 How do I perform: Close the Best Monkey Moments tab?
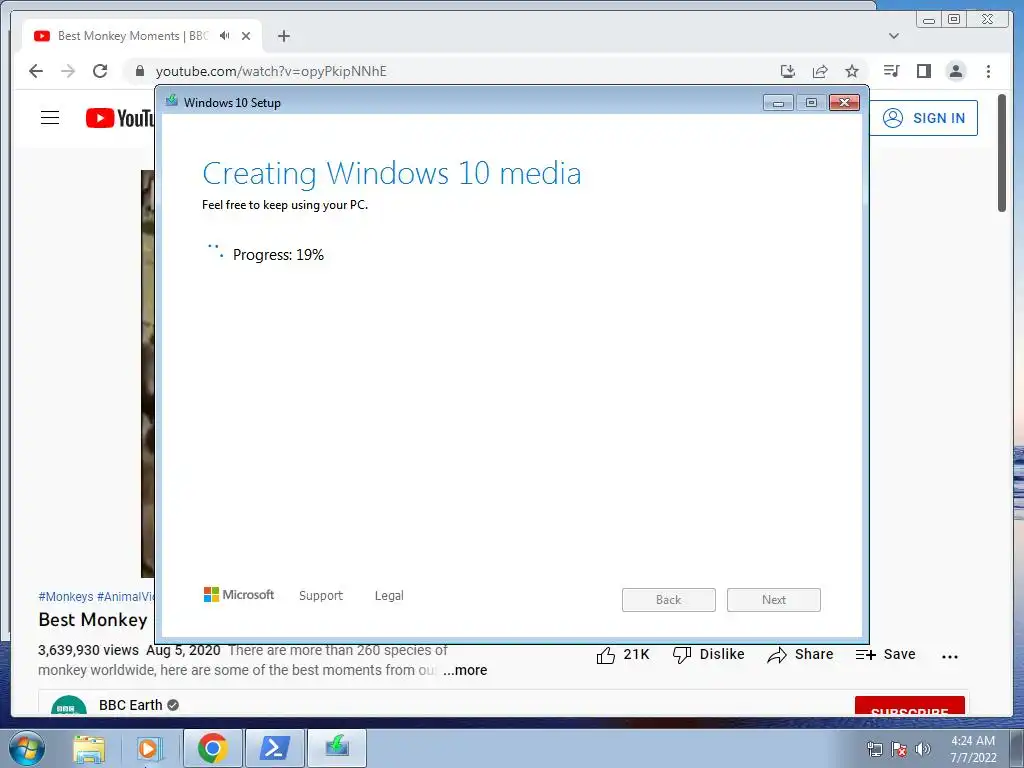coord(246,36)
